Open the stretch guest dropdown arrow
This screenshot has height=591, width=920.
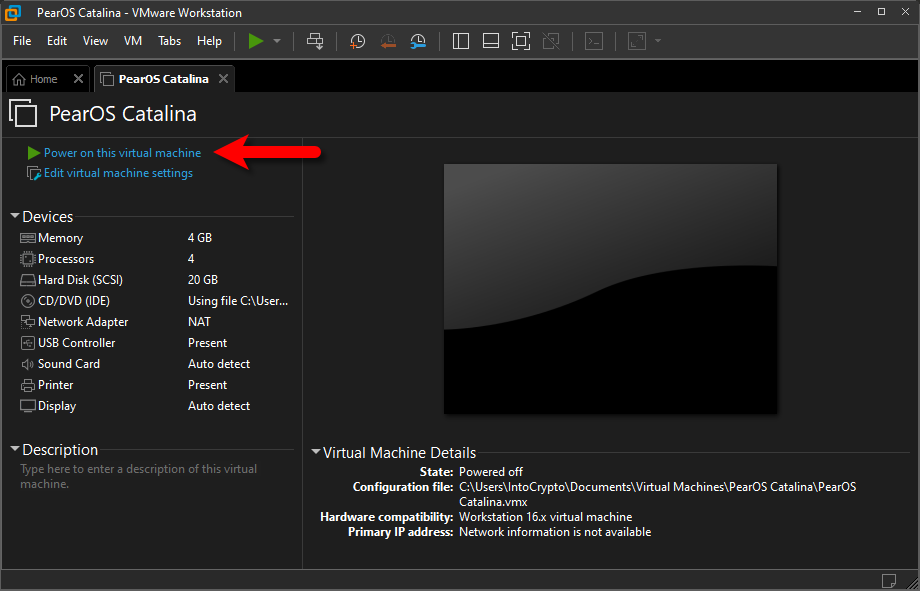(658, 41)
